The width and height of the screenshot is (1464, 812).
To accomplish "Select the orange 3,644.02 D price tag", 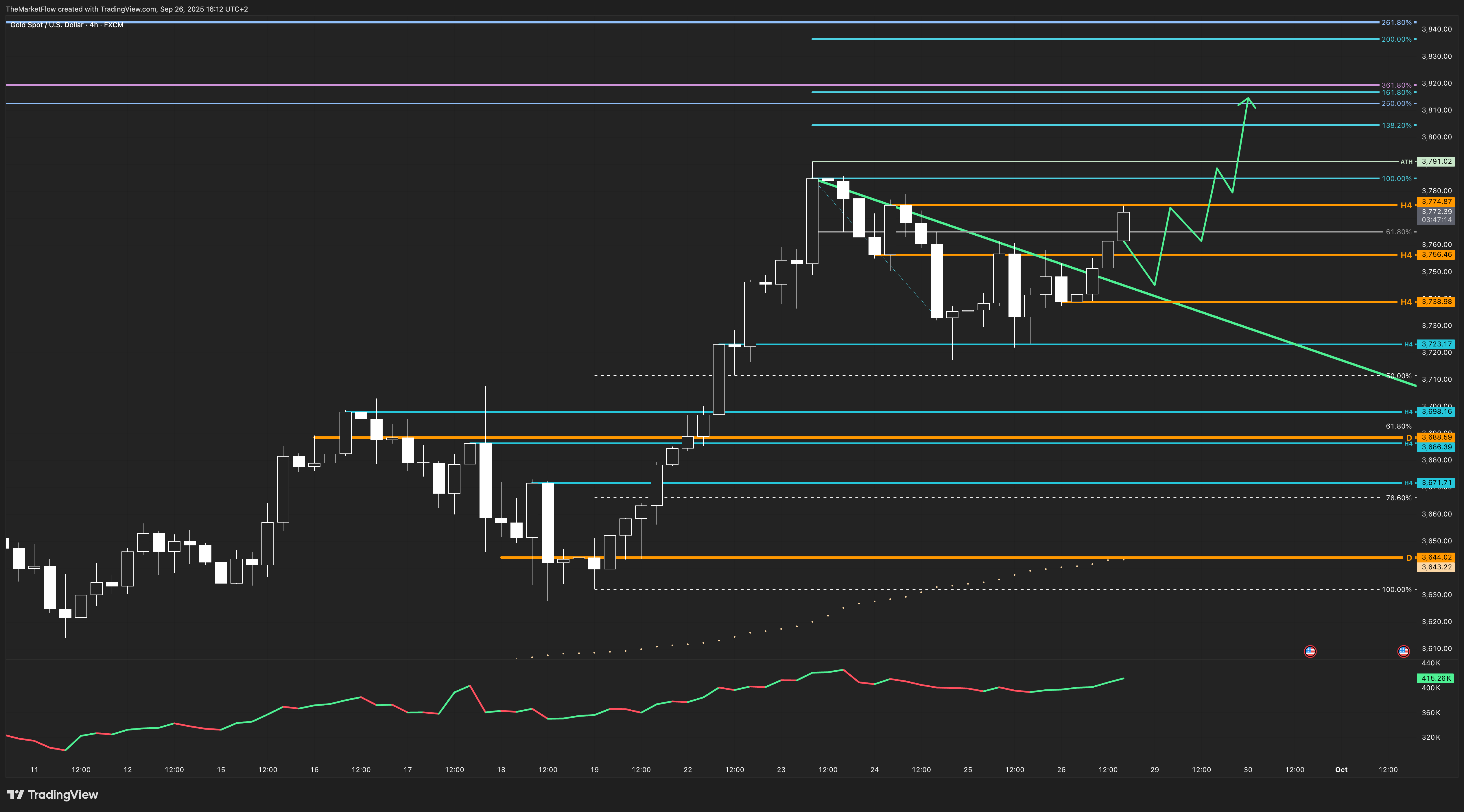I will click(x=1436, y=558).
